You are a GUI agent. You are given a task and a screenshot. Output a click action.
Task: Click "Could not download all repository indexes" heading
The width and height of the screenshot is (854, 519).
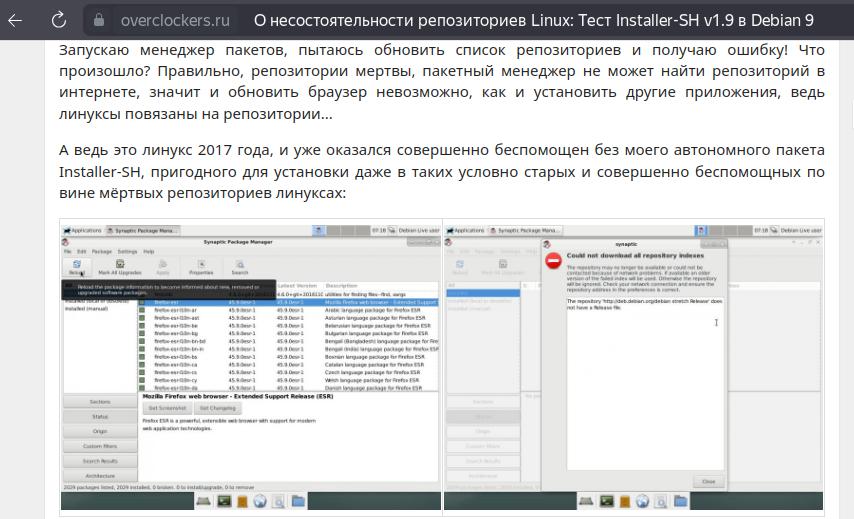(x=635, y=255)
